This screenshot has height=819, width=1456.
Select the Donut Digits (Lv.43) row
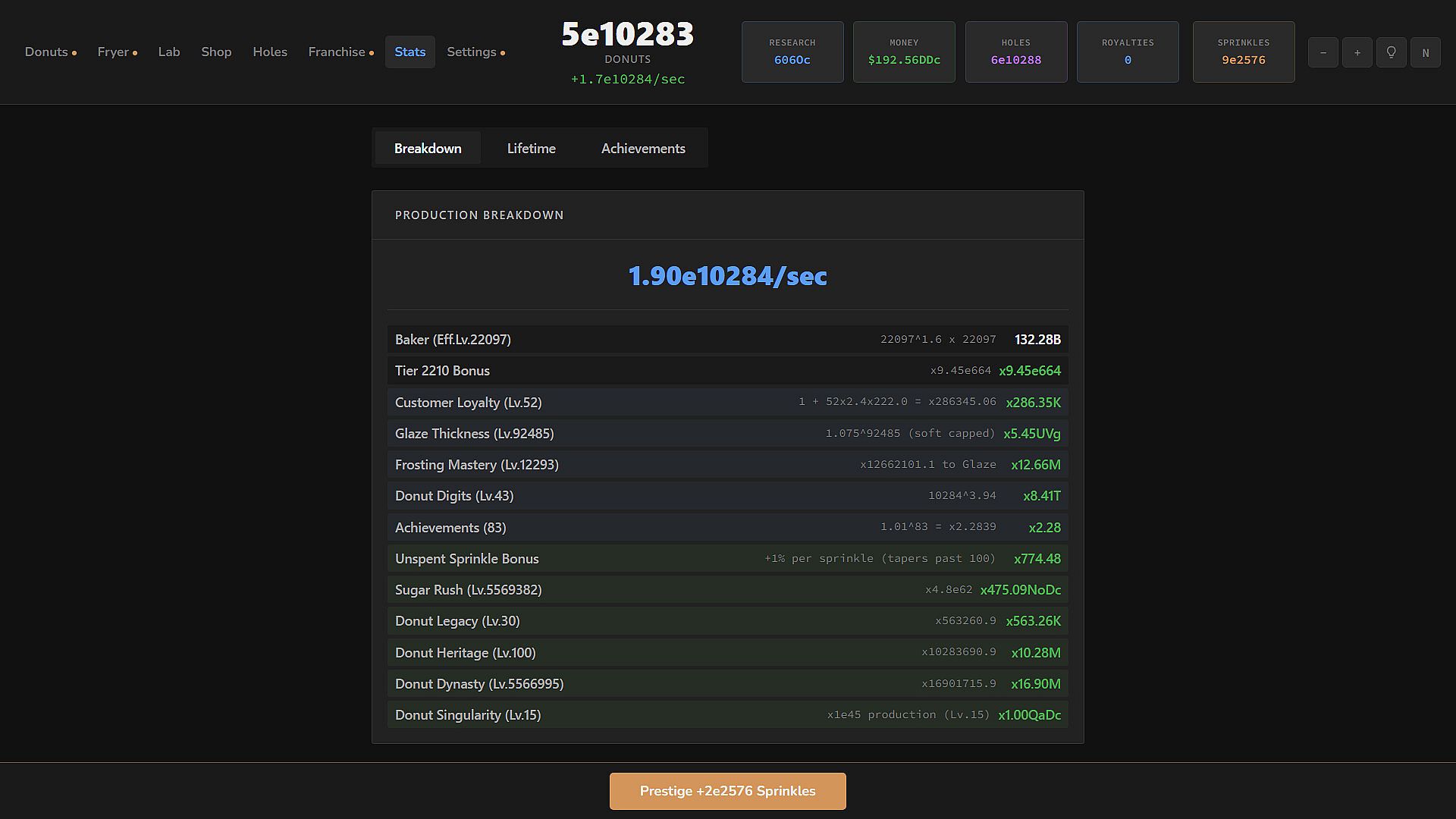(728, 496)
